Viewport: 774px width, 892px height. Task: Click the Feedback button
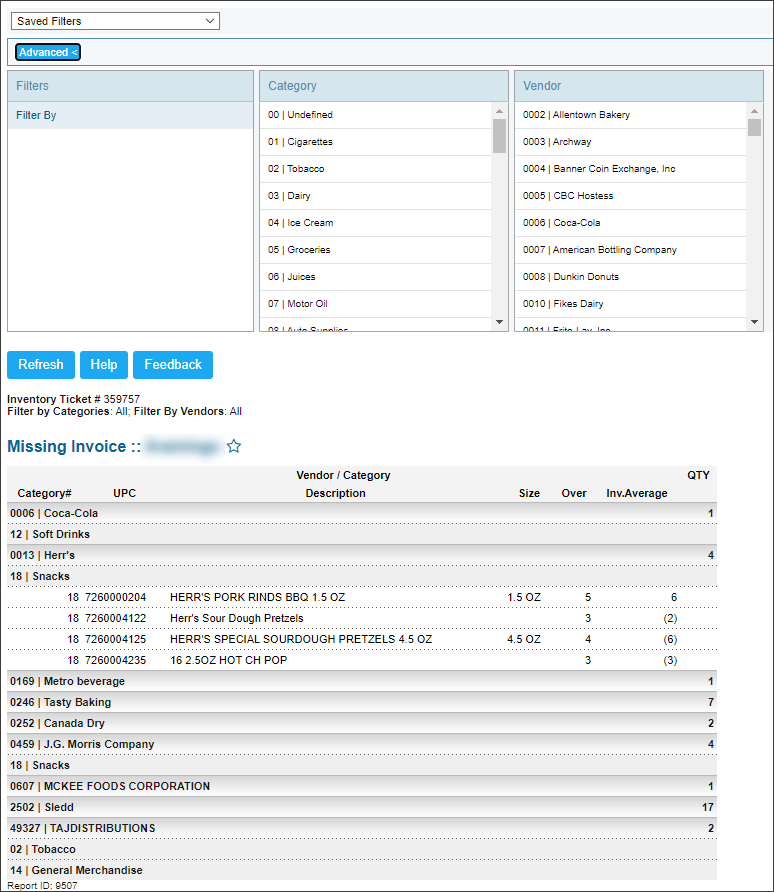(x=173, y=365)
